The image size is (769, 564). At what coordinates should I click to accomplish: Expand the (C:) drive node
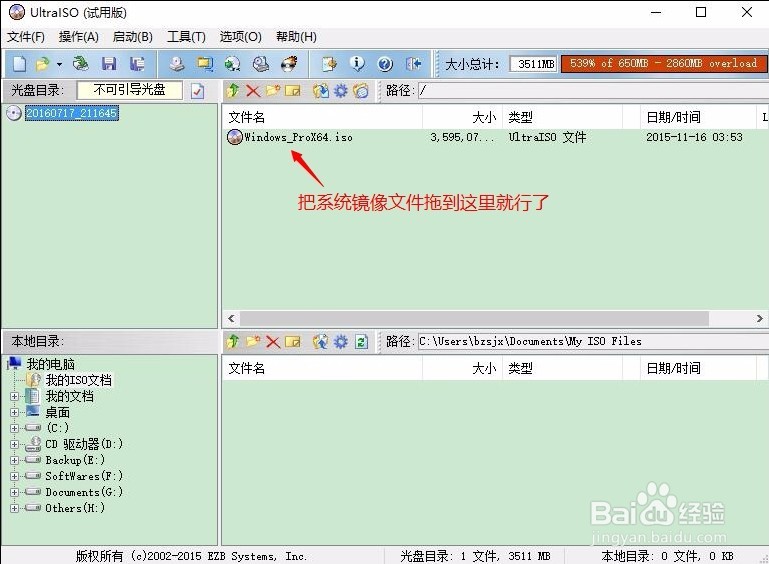point(15,428)
